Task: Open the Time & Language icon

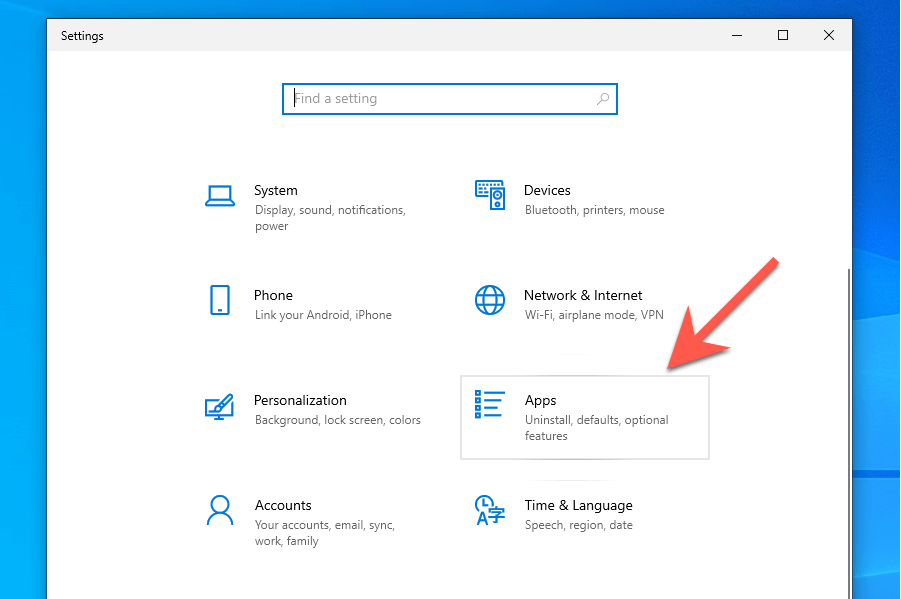Action: pos(490,510)
